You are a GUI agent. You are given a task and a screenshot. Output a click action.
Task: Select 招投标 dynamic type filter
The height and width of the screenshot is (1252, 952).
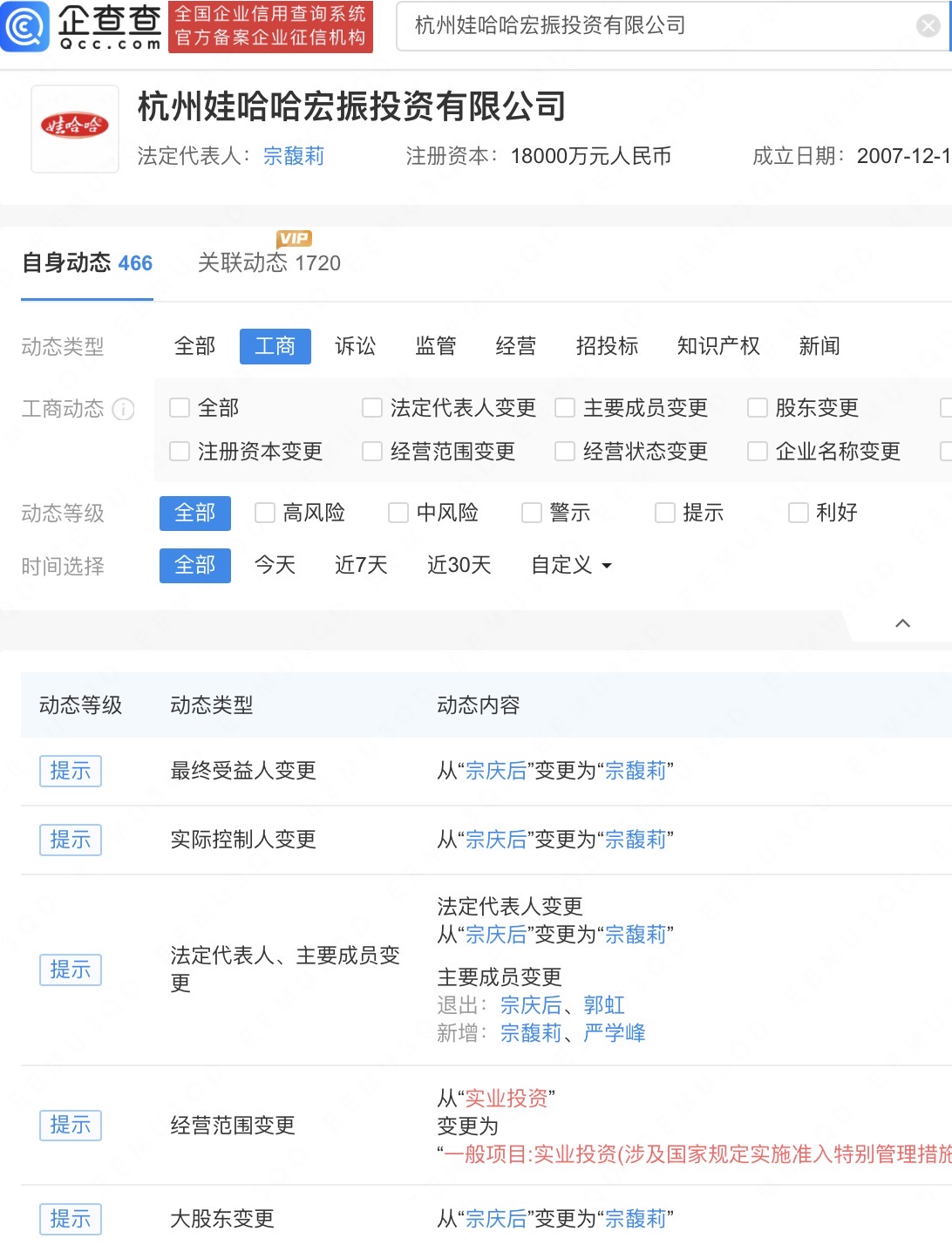click(607, 346)
